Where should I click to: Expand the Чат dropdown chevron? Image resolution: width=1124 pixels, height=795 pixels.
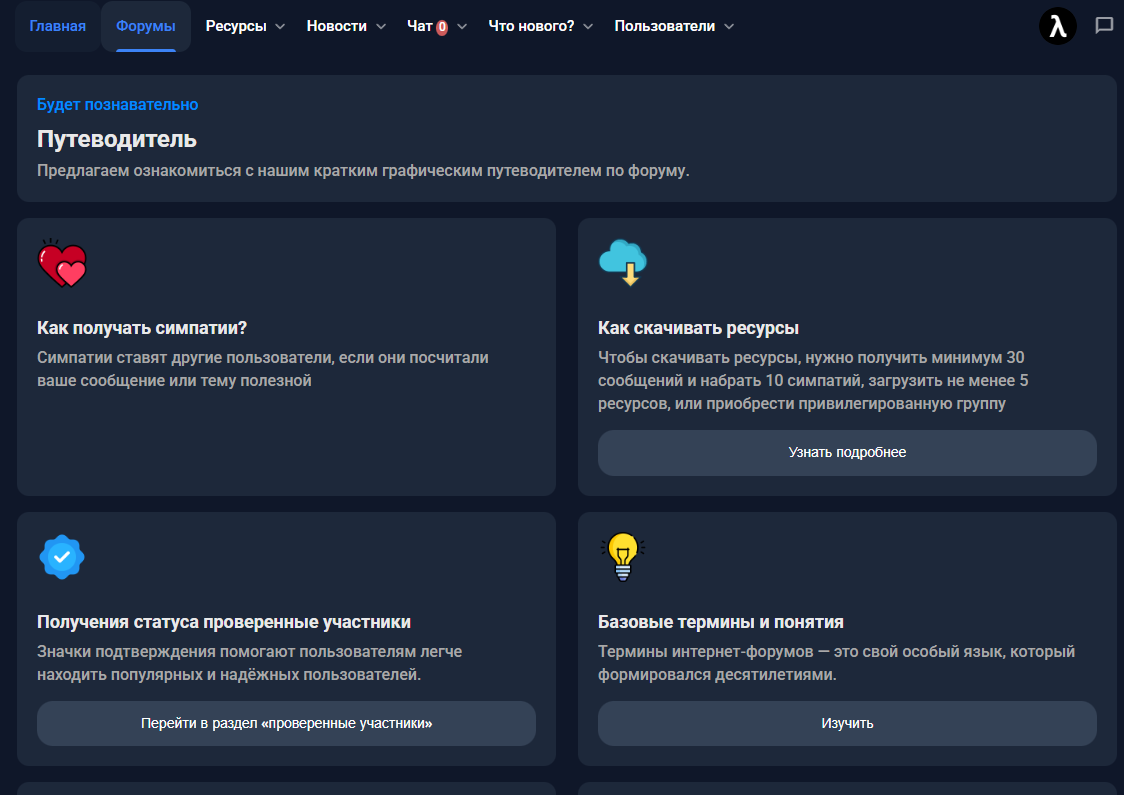[462, 27]
